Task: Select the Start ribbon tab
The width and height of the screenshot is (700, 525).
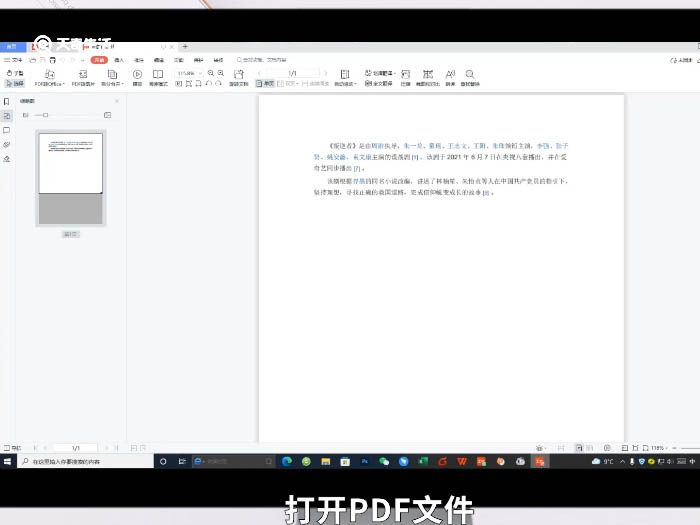Action: pos(99,60)
